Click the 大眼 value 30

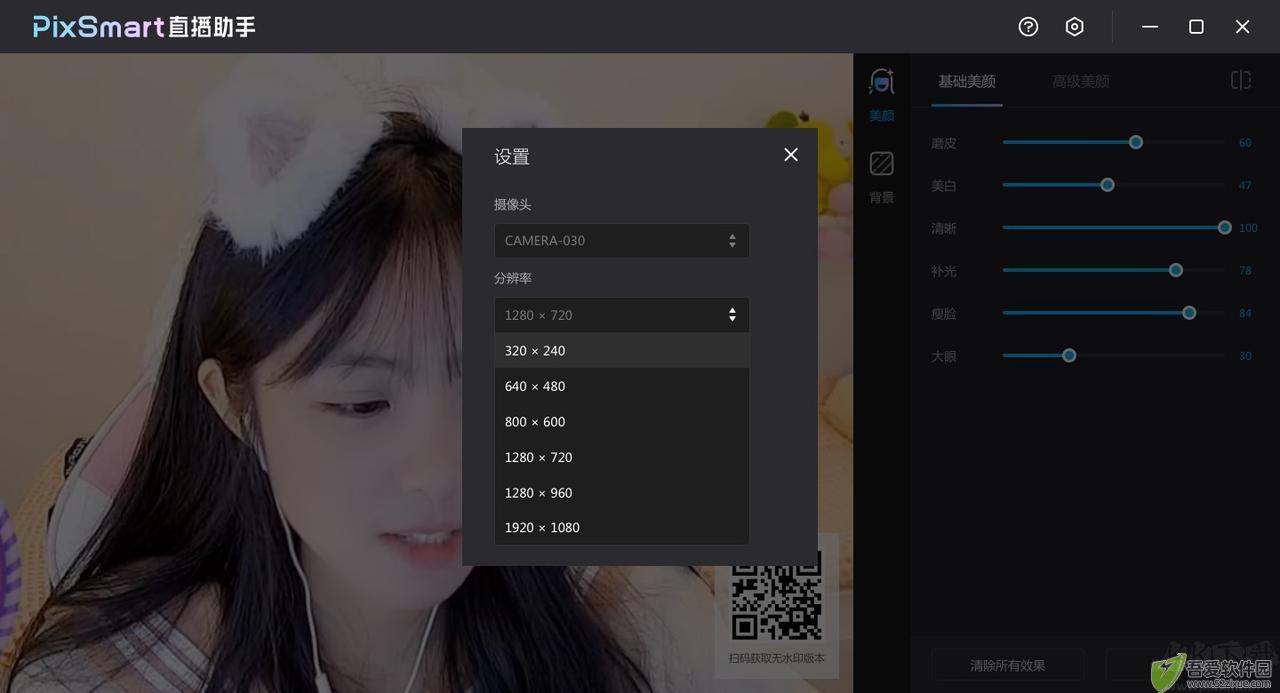coord(1245,356)
